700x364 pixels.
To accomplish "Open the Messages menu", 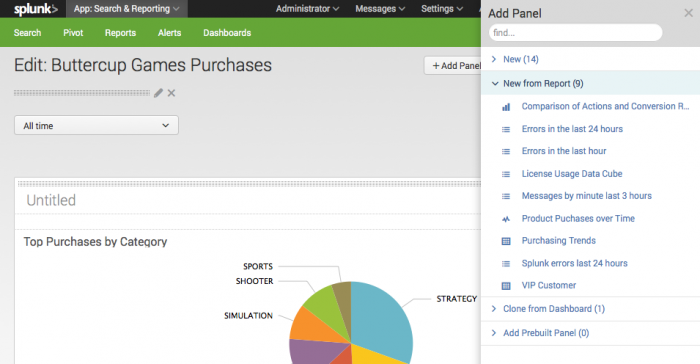I will coord(380,9).
